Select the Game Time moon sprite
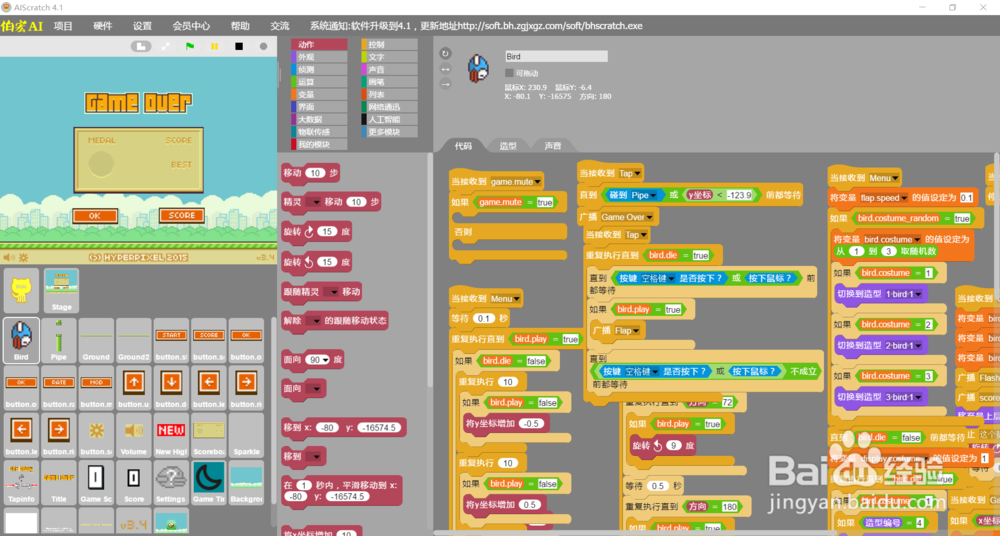This screenshot has height=536, width=1000. (209, 482)
